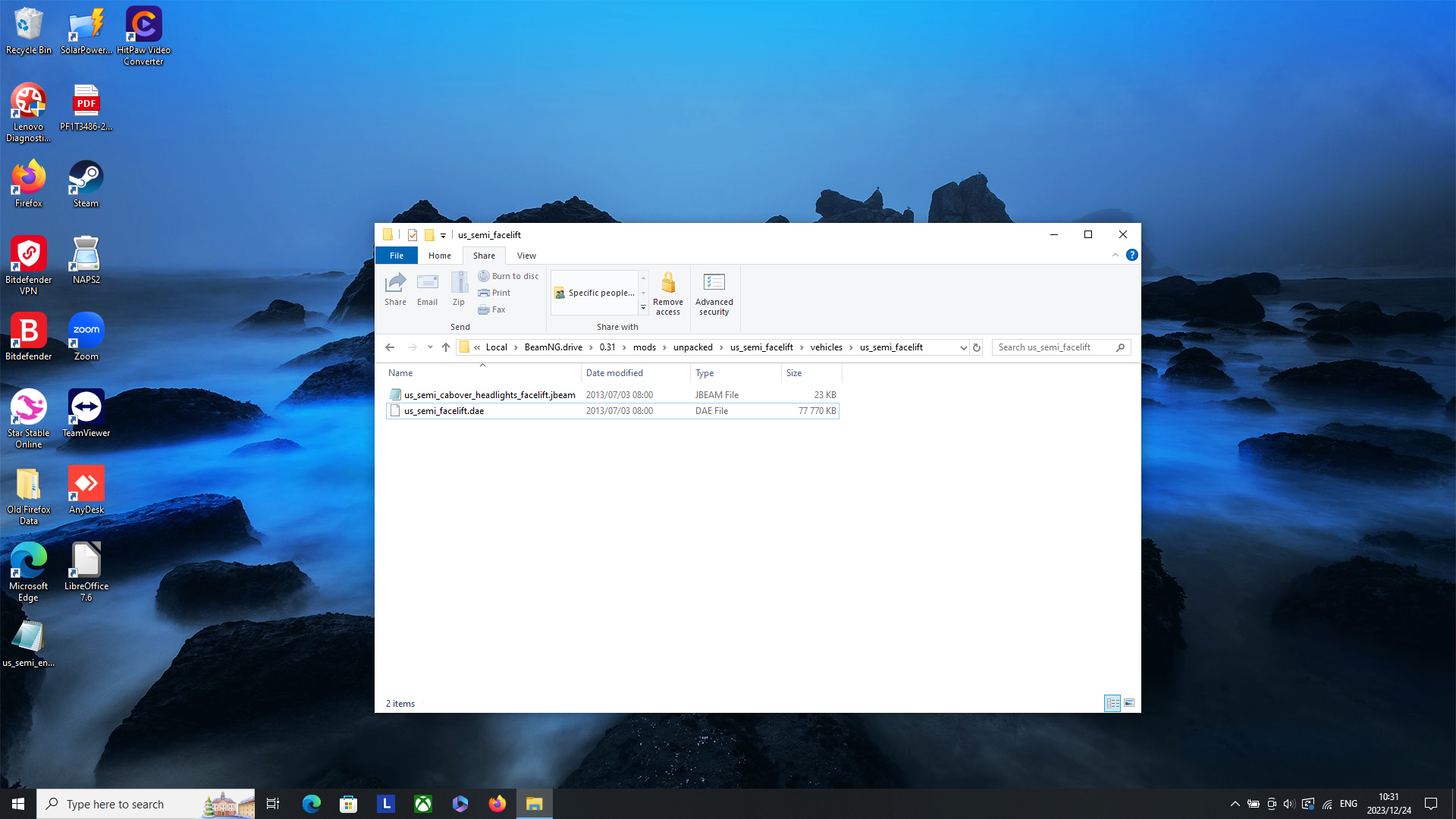Refresh the current folder view
The width and height of the screenshot is (1456, 819).
[x=977, y=347]
